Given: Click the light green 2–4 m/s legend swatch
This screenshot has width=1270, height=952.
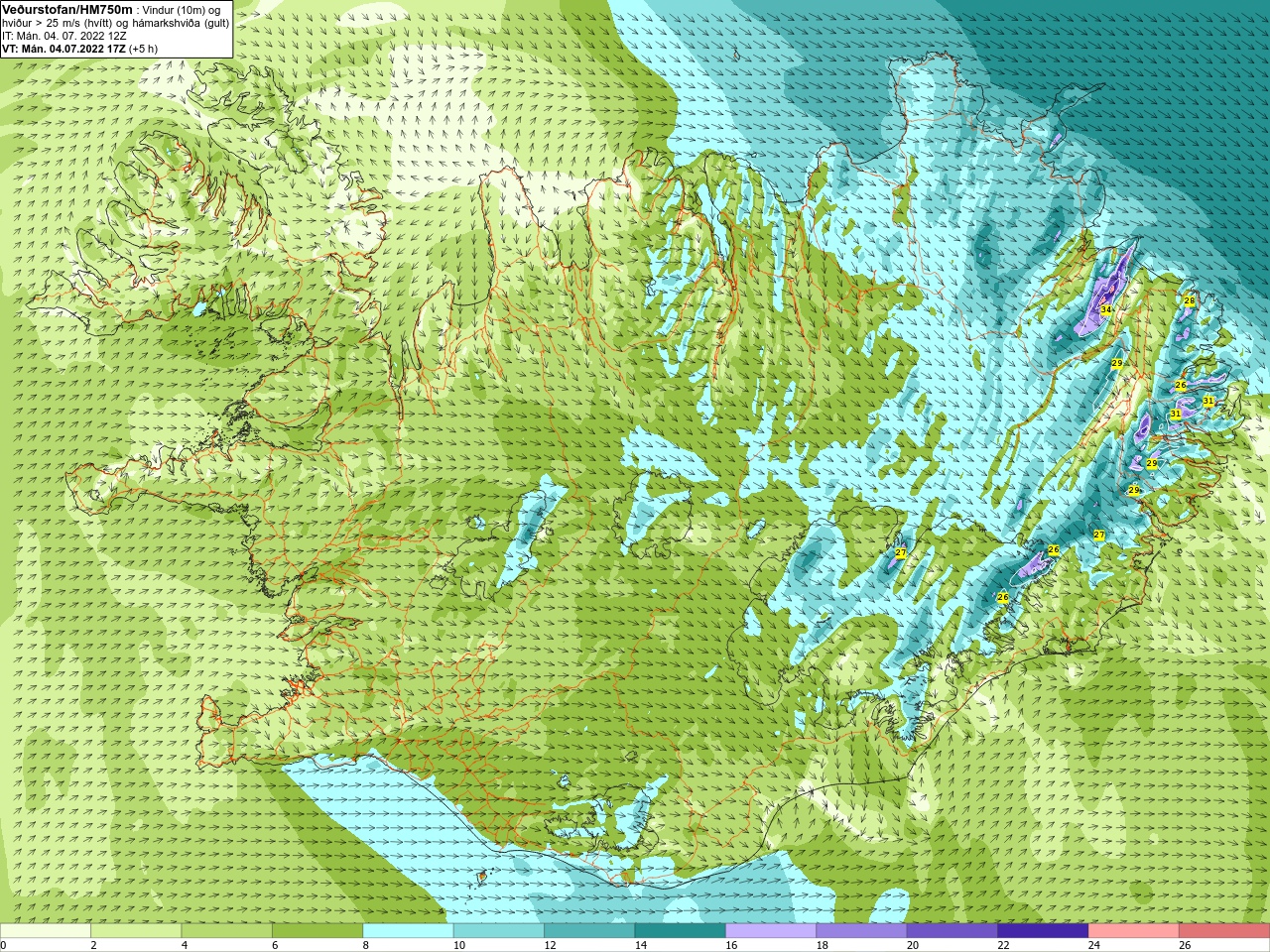Looking at the screenshot, I should (x=136, y=930).
